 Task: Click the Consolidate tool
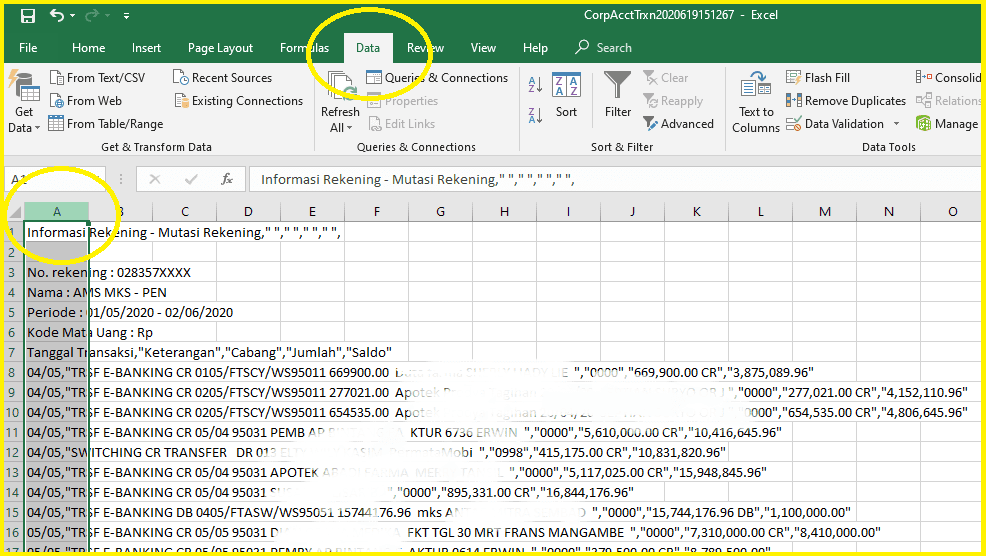click(948, 78)
